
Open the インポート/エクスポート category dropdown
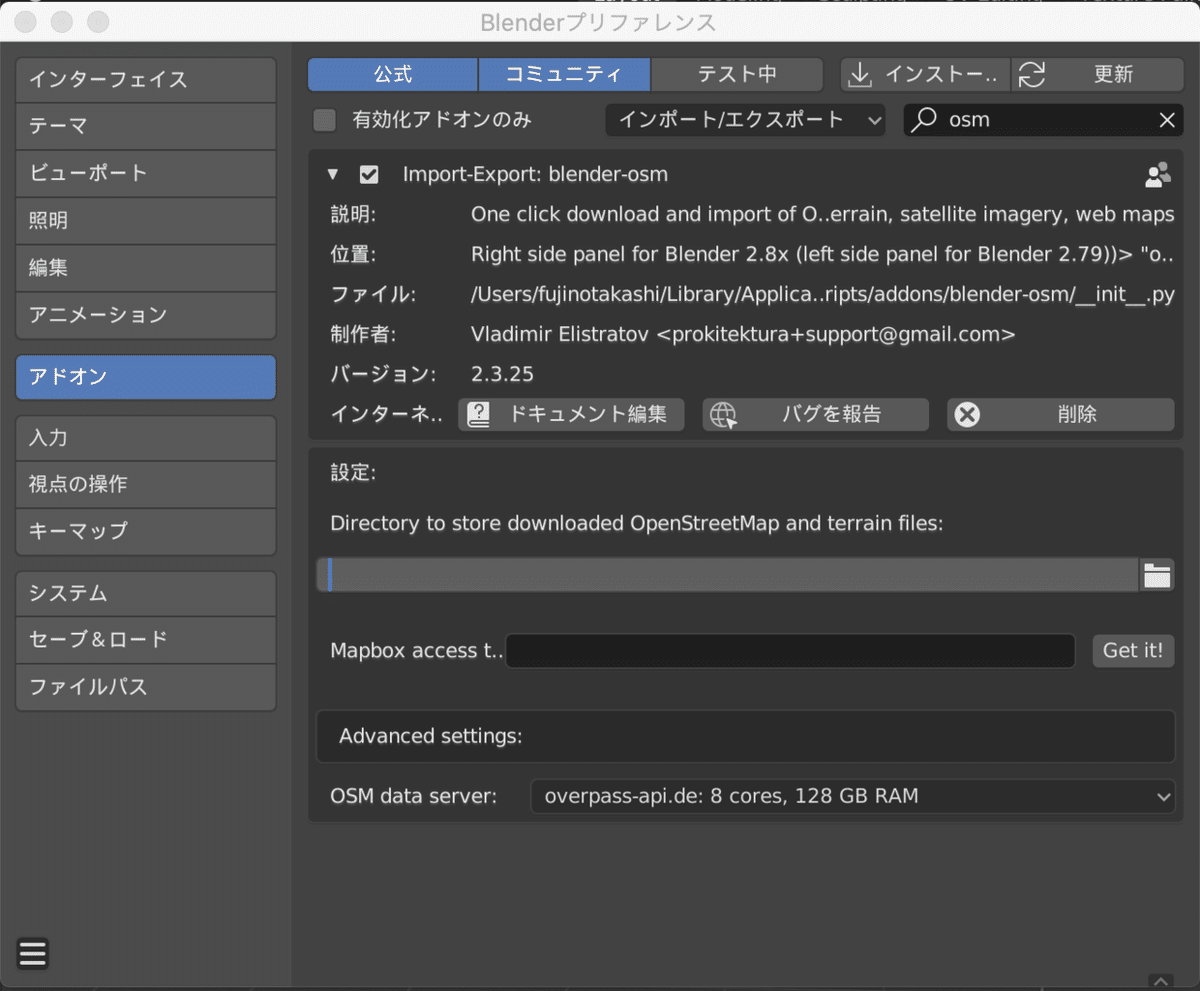point(745,120)
